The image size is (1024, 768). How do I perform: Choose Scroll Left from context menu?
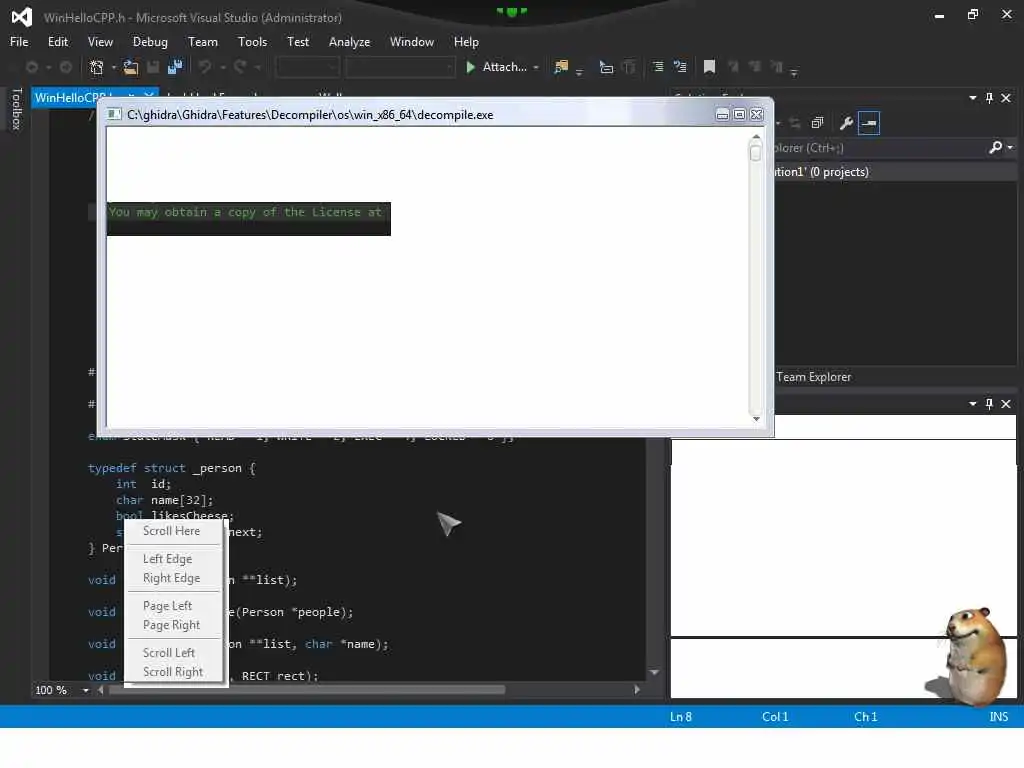[x=168, y=653]
